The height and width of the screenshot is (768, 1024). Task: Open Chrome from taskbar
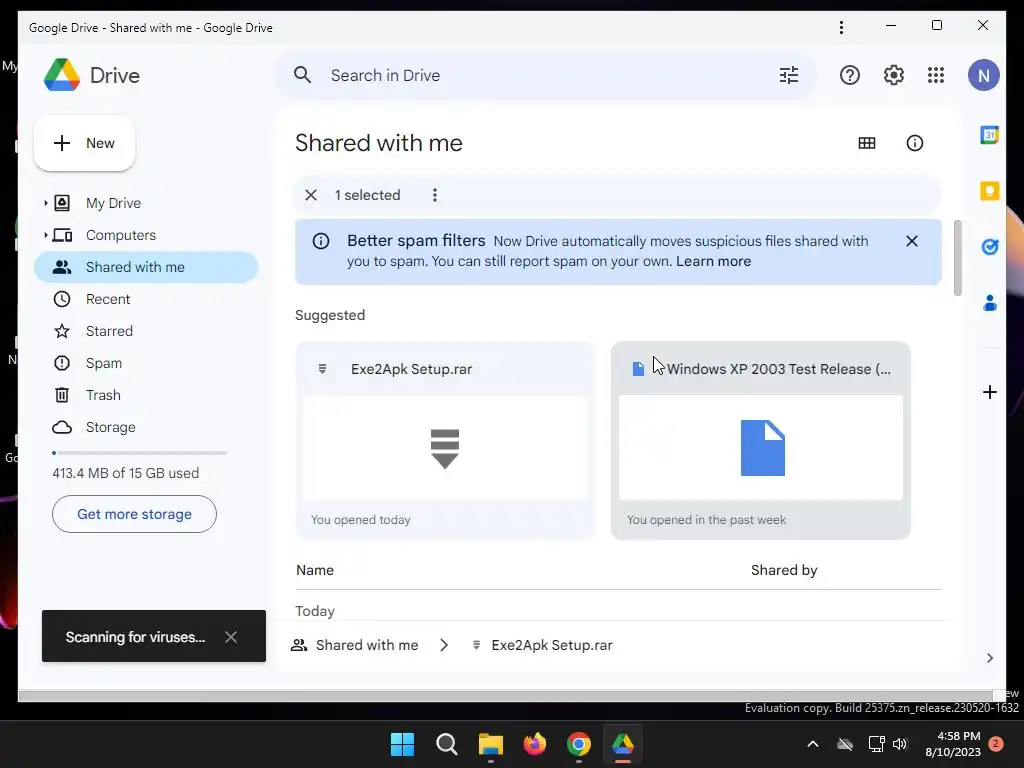pyautogui.click(x=579, y=744)
